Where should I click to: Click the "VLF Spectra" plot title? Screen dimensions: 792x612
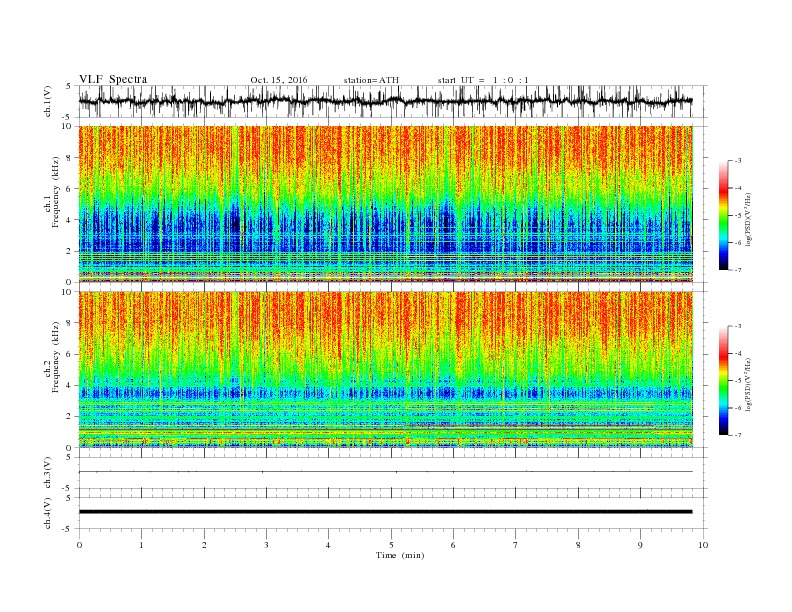[113, 79]
